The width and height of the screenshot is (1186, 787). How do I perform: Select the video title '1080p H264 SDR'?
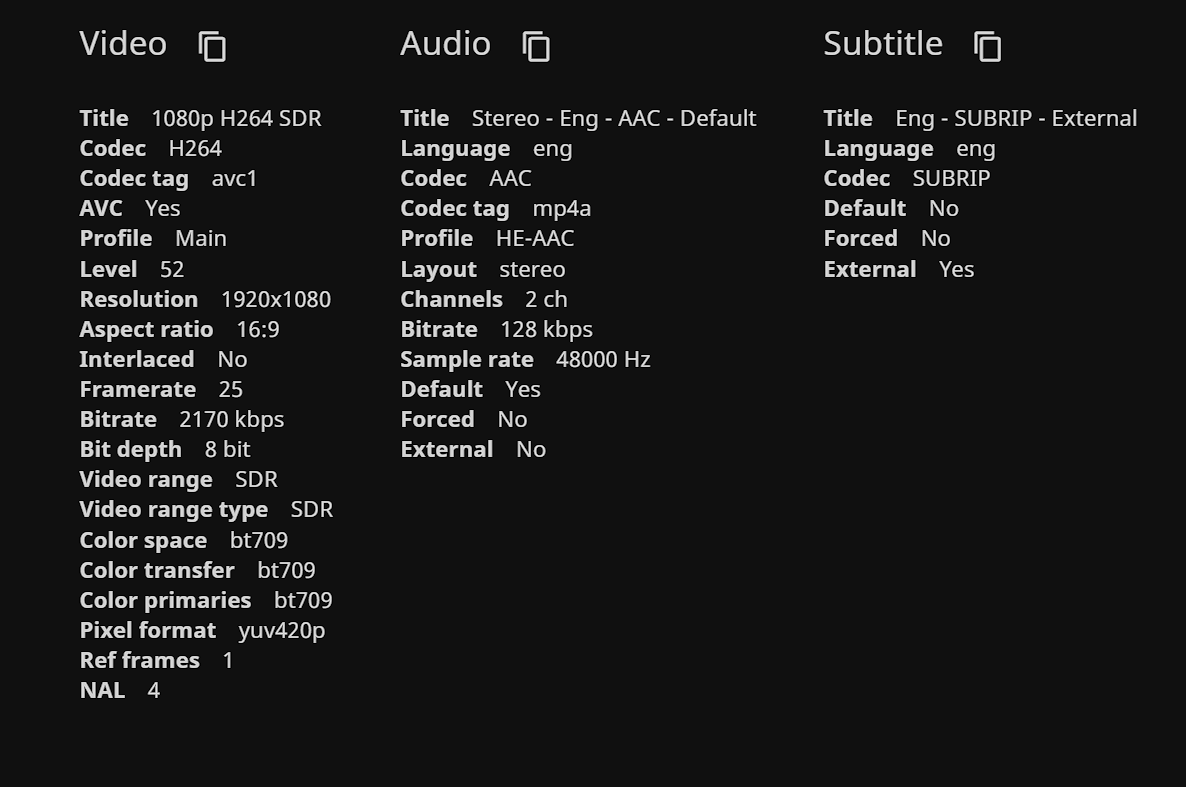pos(236,118)
